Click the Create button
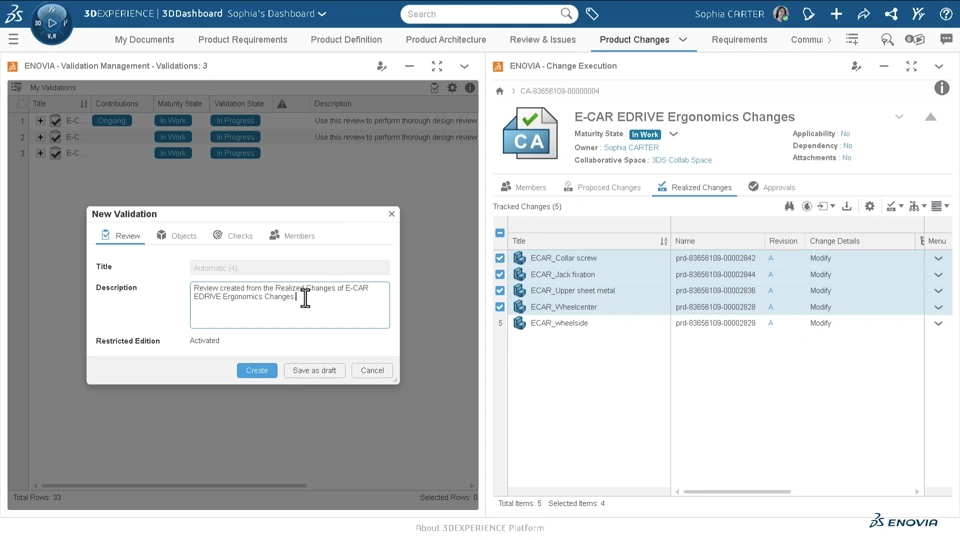Viewport: 960px width, 540px height. (x=257, y=370)
